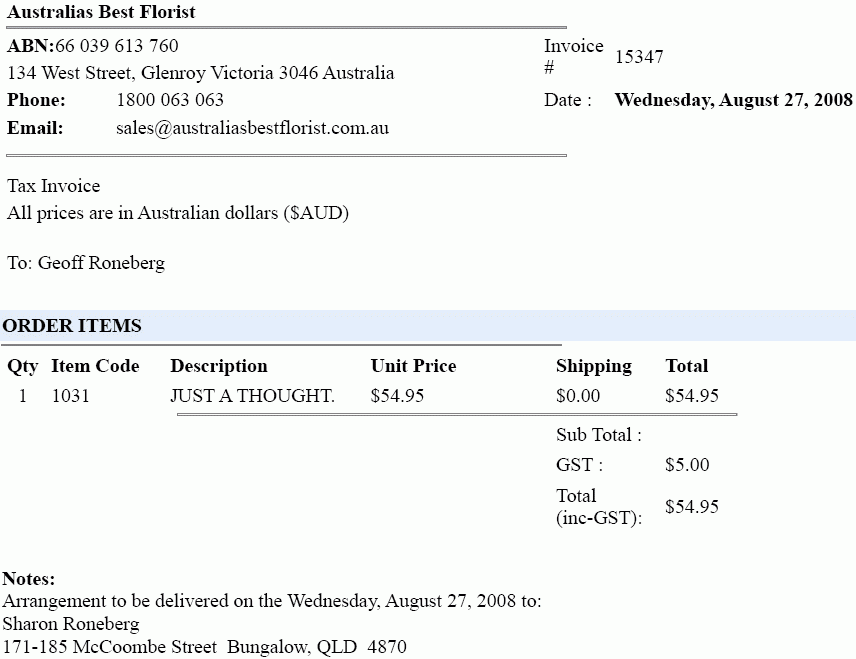
Task: Click the recipient name Geoff Roneberg
Action: pos(101,263)
